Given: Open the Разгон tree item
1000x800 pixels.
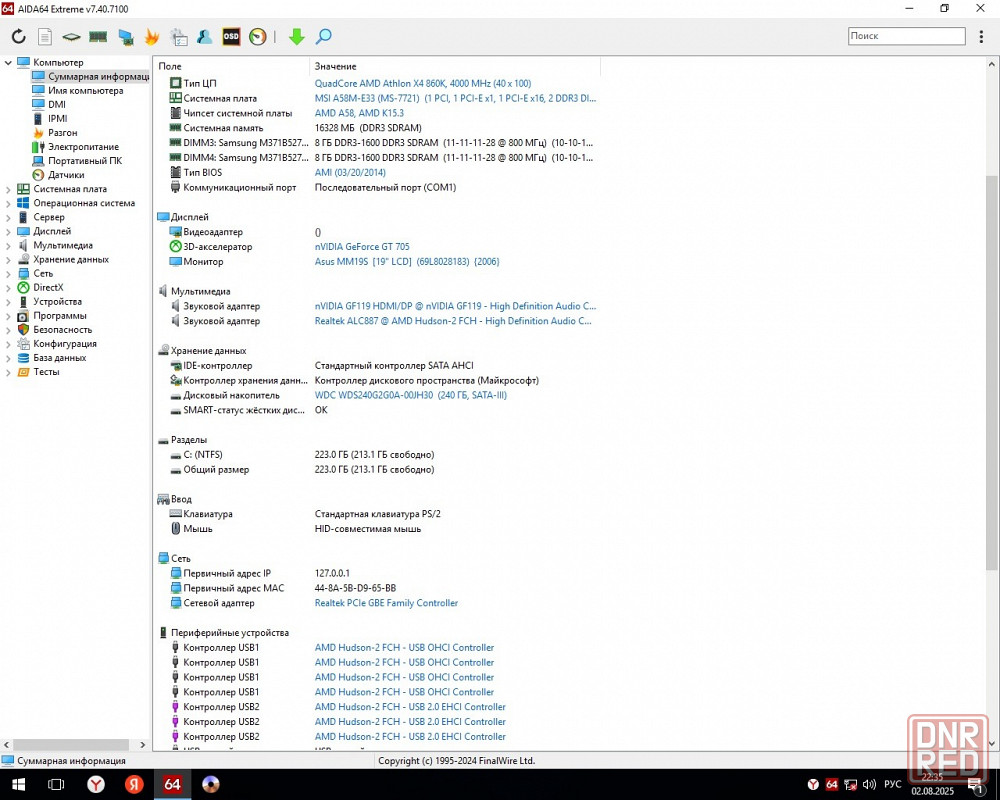Looking at the screenshot, I should (x=62, y=133).
